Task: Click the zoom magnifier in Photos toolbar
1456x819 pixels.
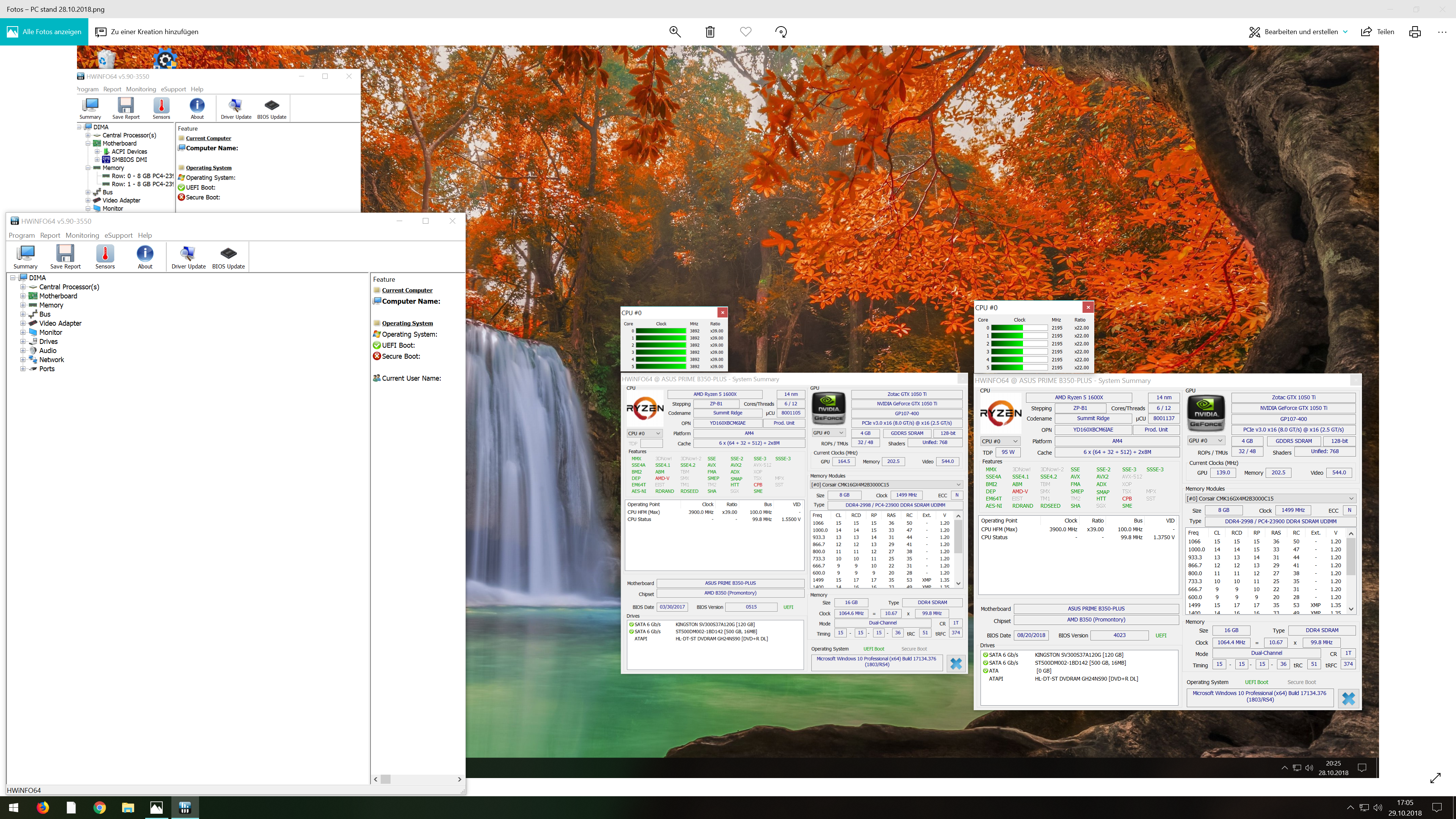Action: click(675, 31)
